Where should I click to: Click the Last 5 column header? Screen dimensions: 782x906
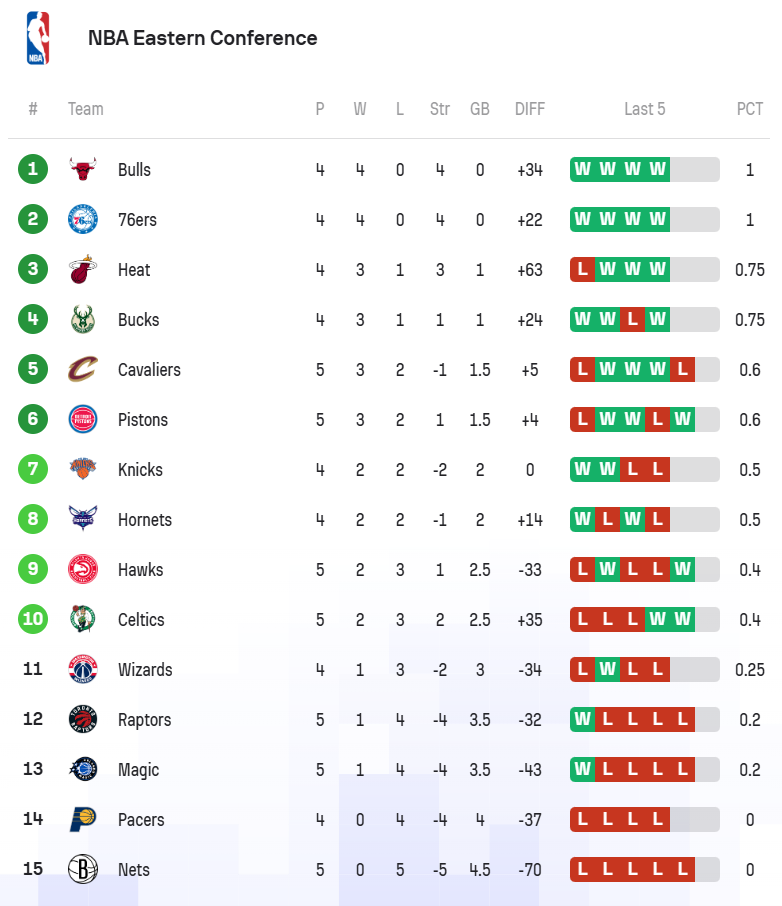[644, 109]
